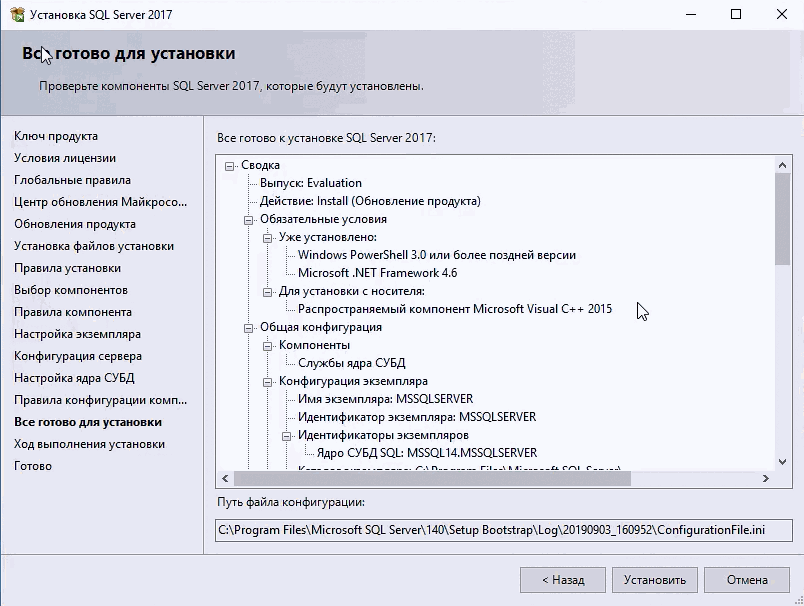Select the Microsoft .NET Framework 4.6 row
Viewport: 804px width, 606px height.
tap(377, 273)
